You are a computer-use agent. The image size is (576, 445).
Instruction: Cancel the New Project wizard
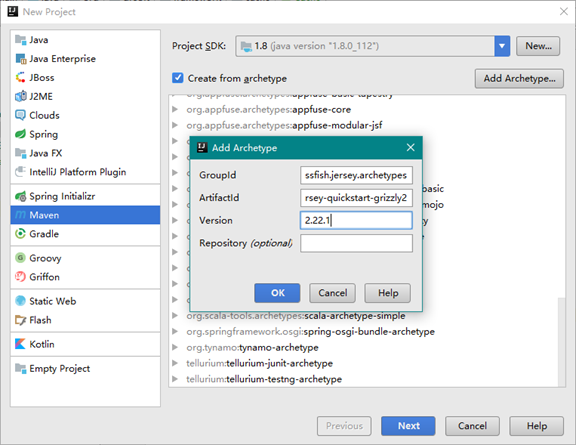472,426
